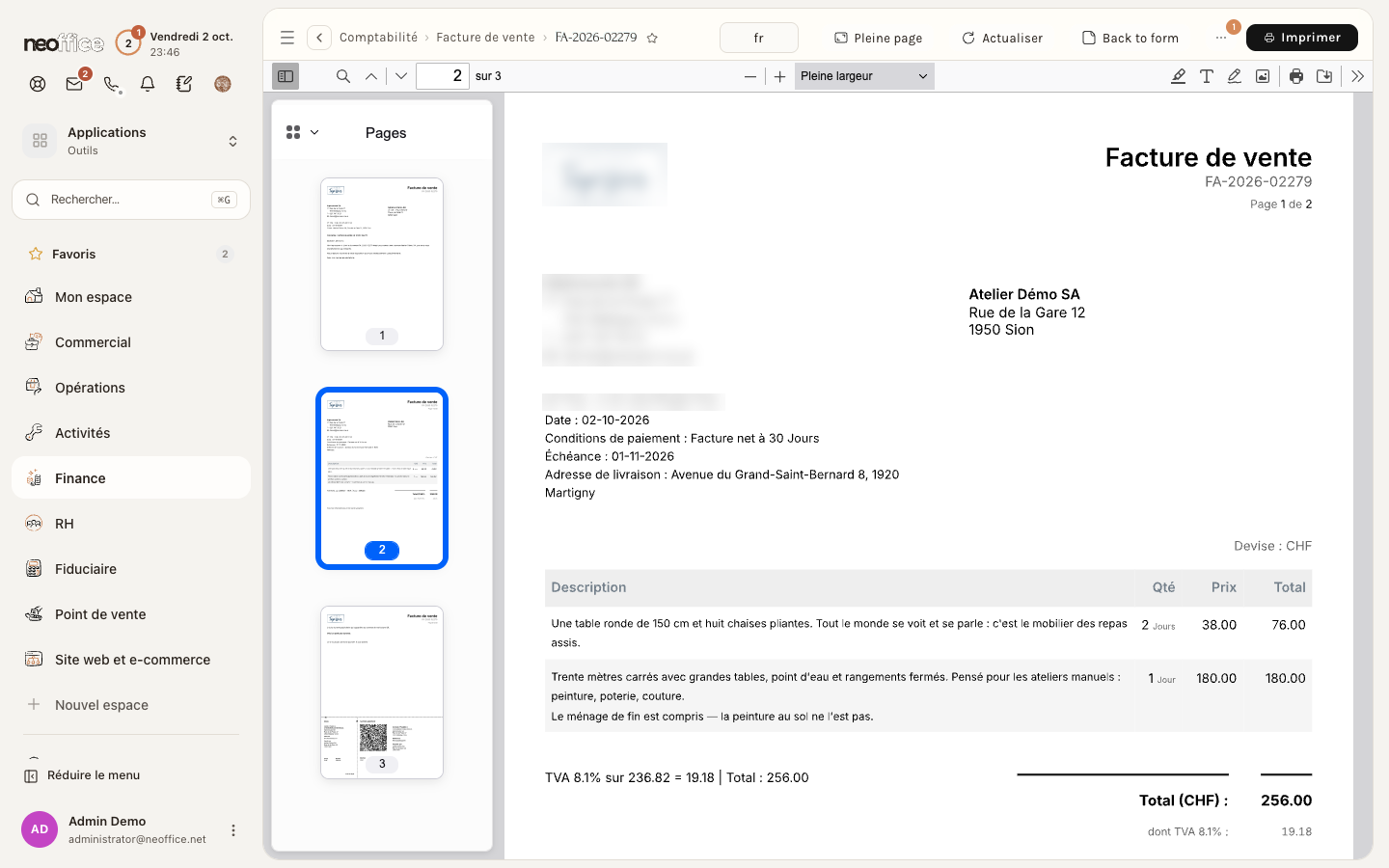This screenshot has height=868, width=1389.
Task: Click Comptabilité breadcrumb
Action: coord(378,38)
